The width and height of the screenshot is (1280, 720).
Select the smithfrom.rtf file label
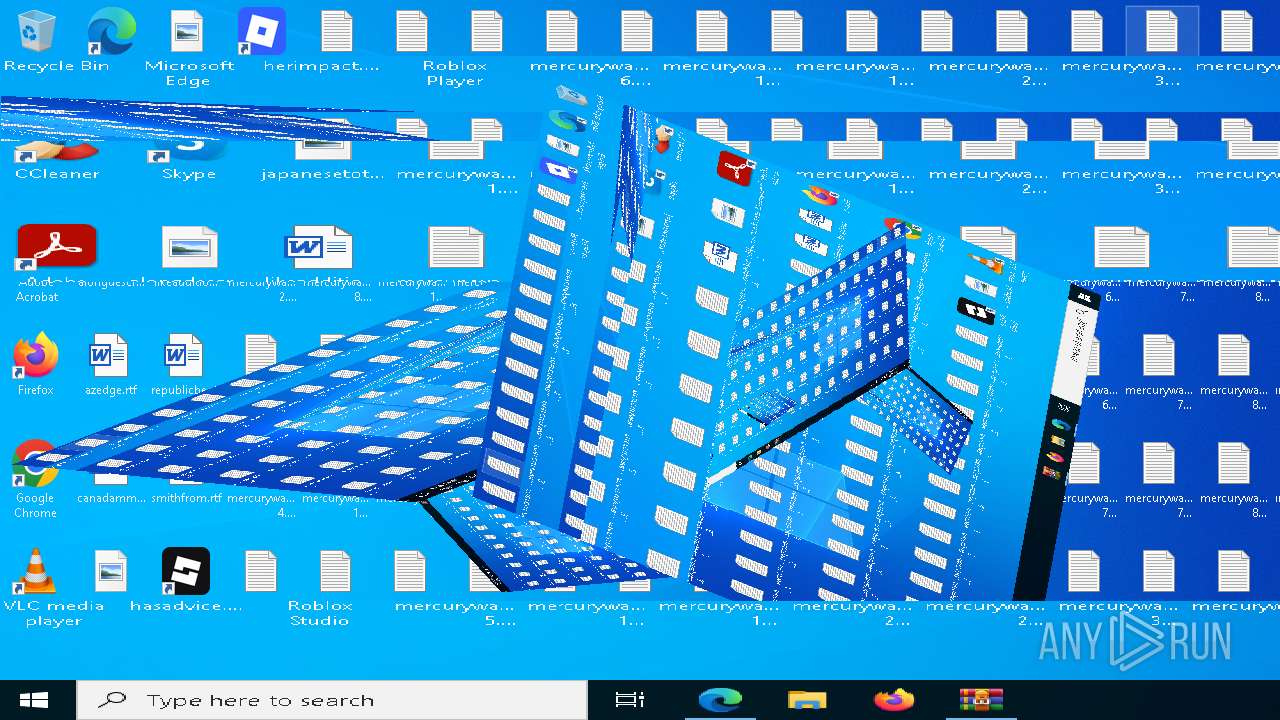click(x=186, y=497)
